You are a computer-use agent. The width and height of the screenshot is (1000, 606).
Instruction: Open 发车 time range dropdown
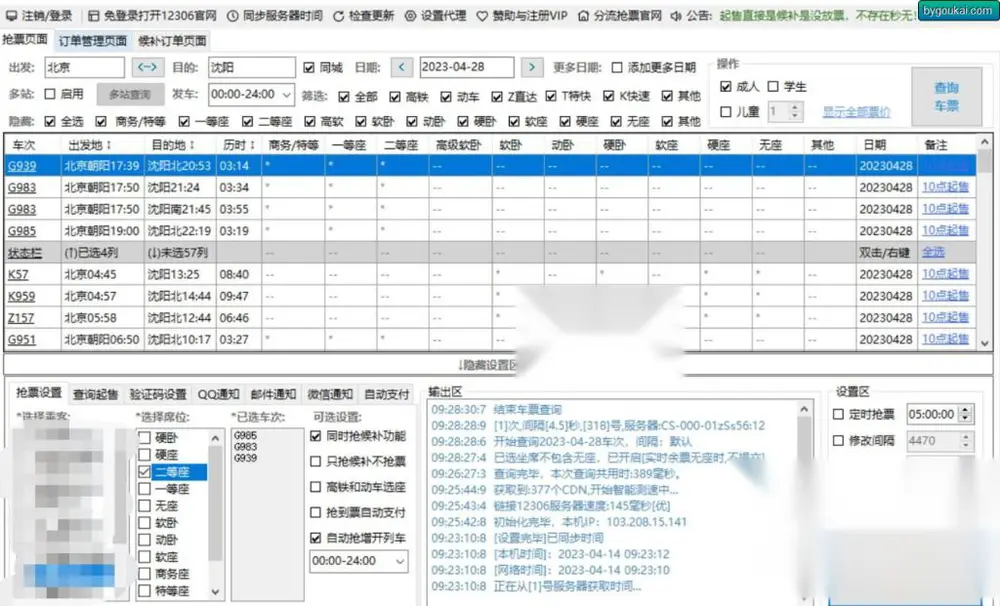click(x=251, y=94)
